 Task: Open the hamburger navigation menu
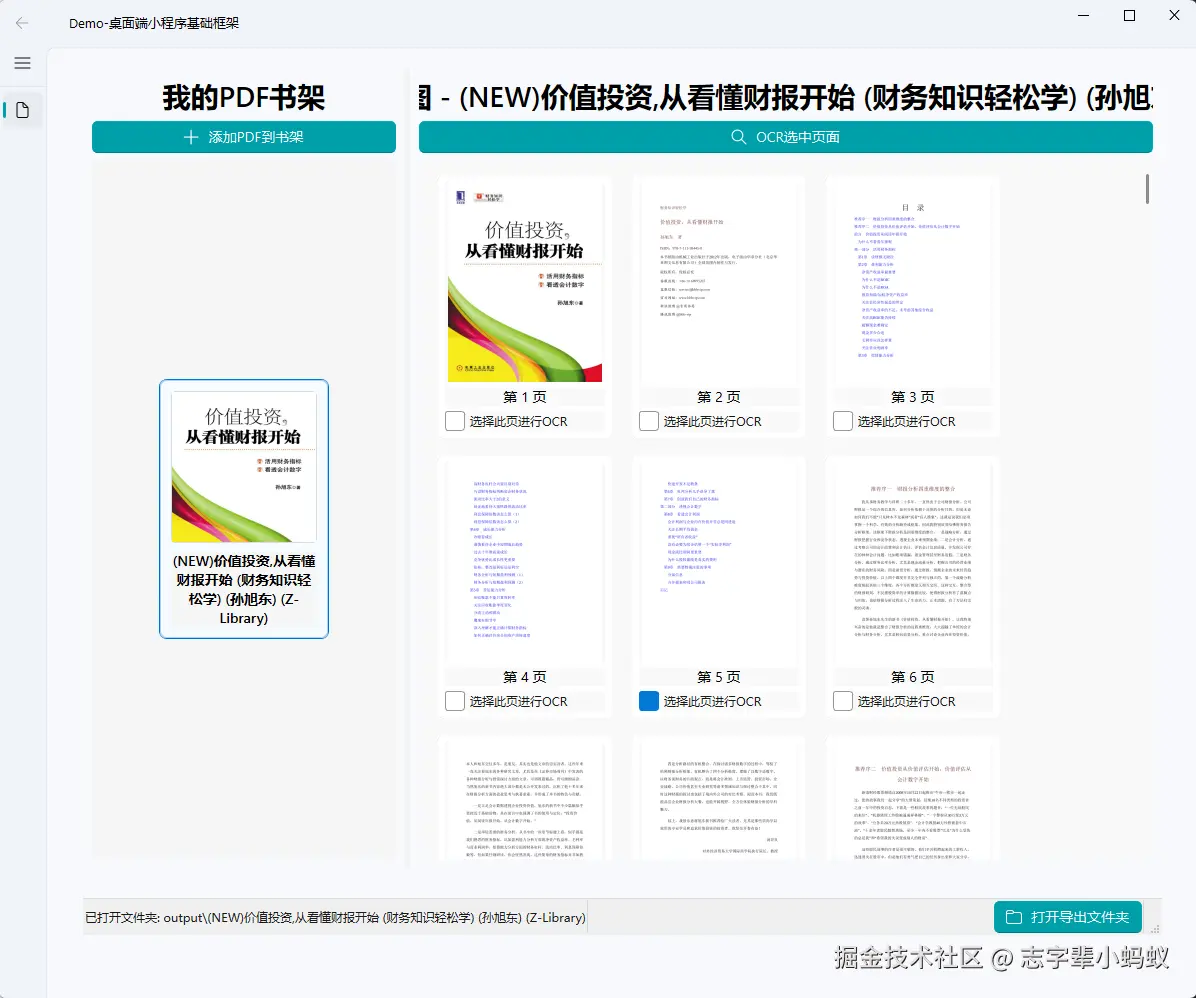coord(22,63)
